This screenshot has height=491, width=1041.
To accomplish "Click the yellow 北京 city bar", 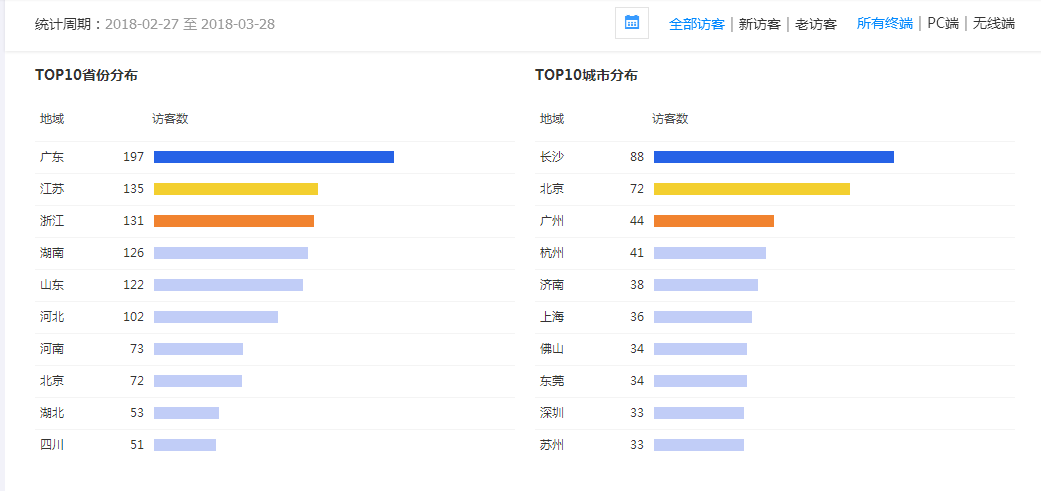I will pos(752,189).
